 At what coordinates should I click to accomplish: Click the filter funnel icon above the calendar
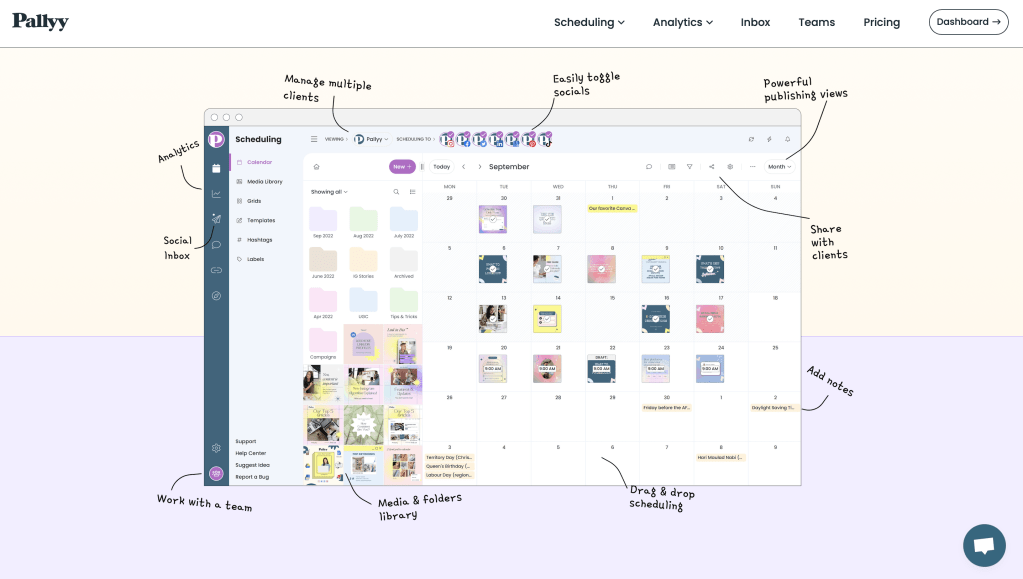[689, 167]
